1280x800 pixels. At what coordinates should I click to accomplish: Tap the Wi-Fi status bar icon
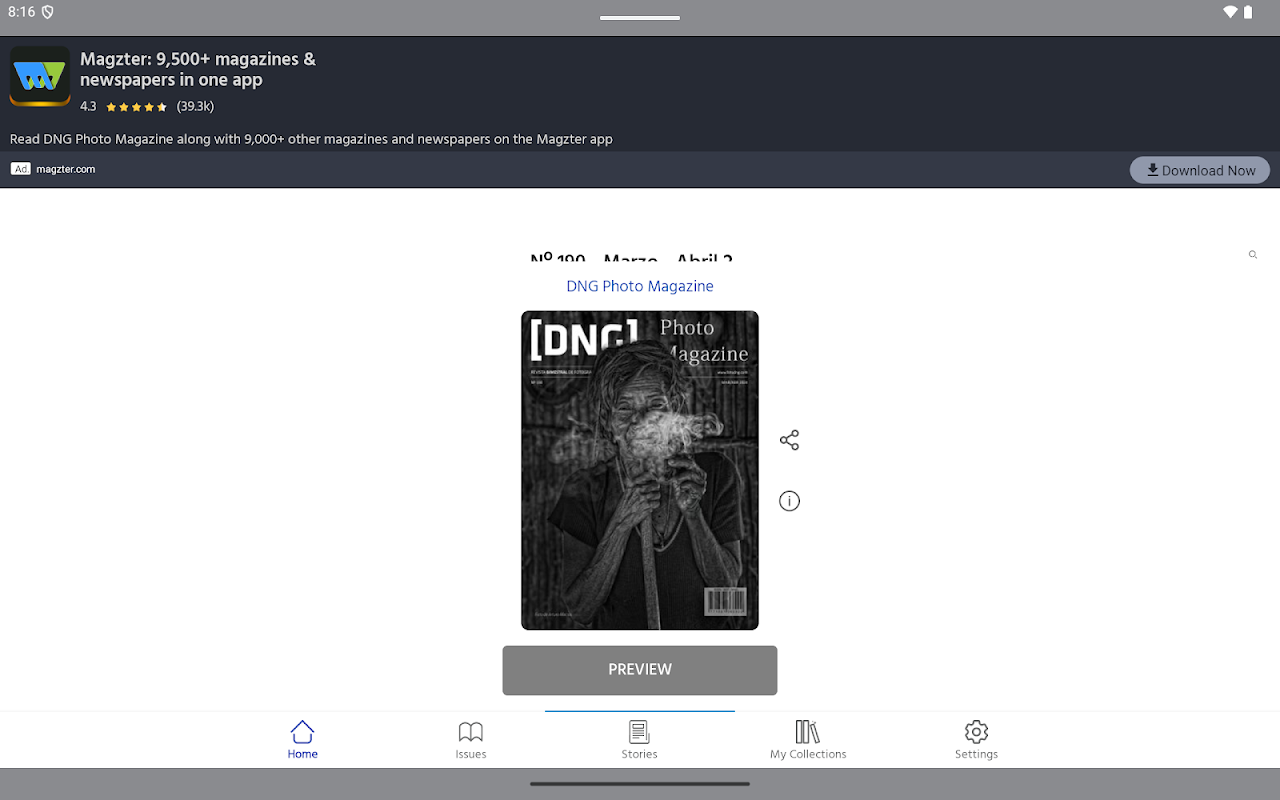(x=1230, y=12)
